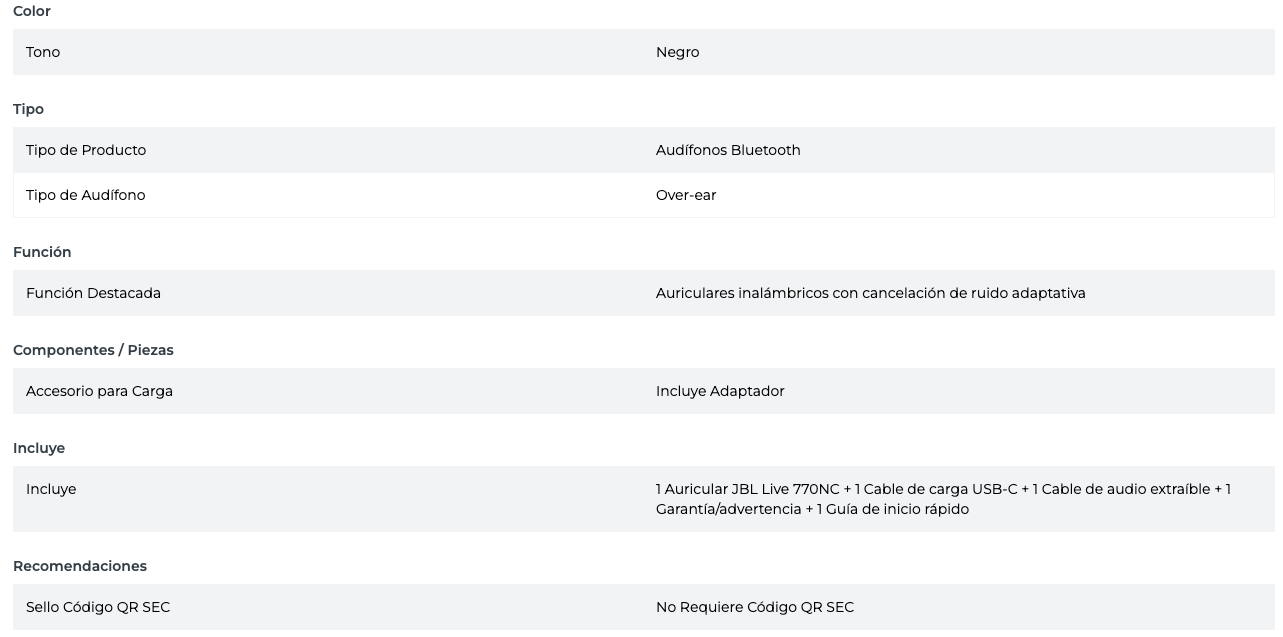Click the Tipo section heading
Viewport: 1283px width, 637px height.
click(28, 109)
